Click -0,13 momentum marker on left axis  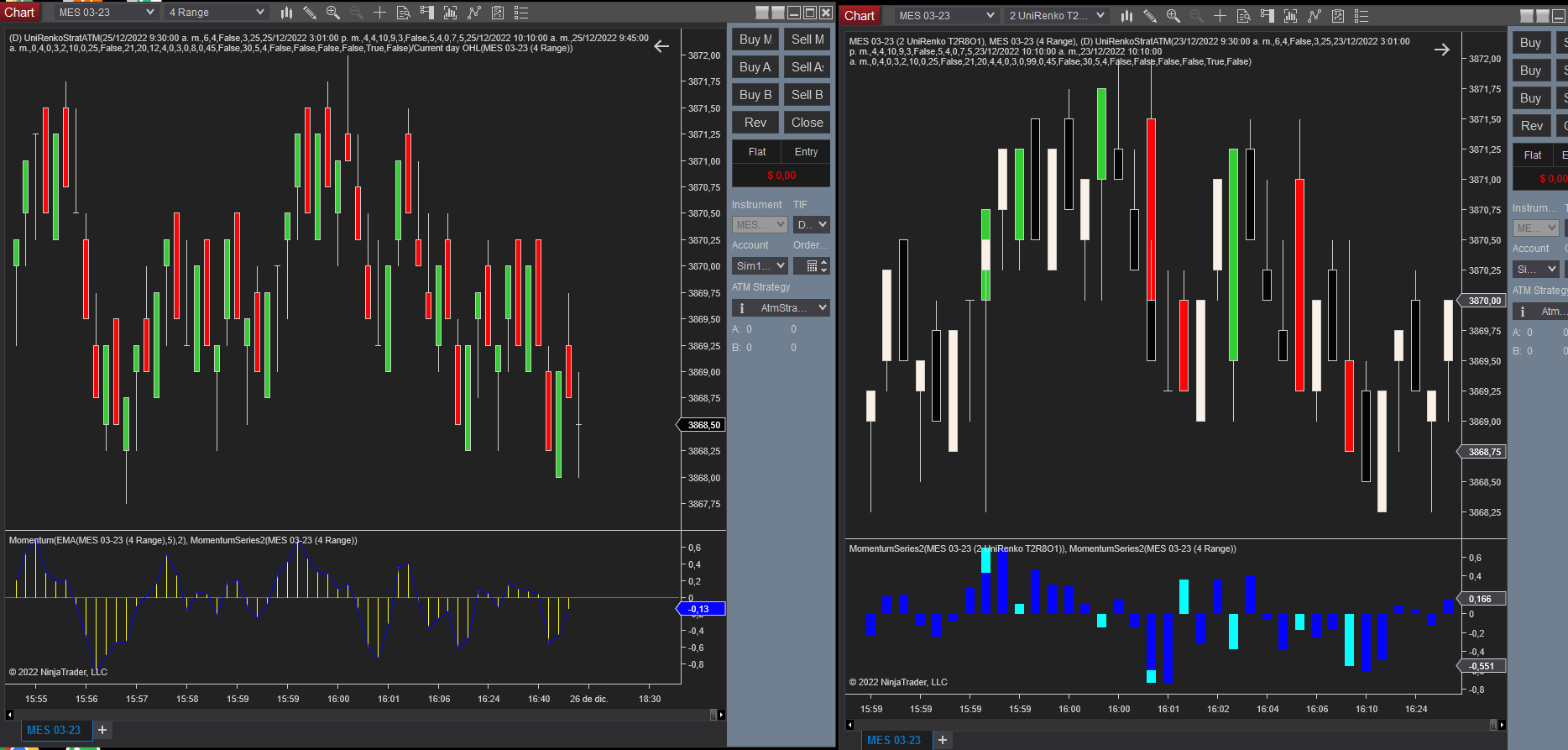(x=701, y=609)
